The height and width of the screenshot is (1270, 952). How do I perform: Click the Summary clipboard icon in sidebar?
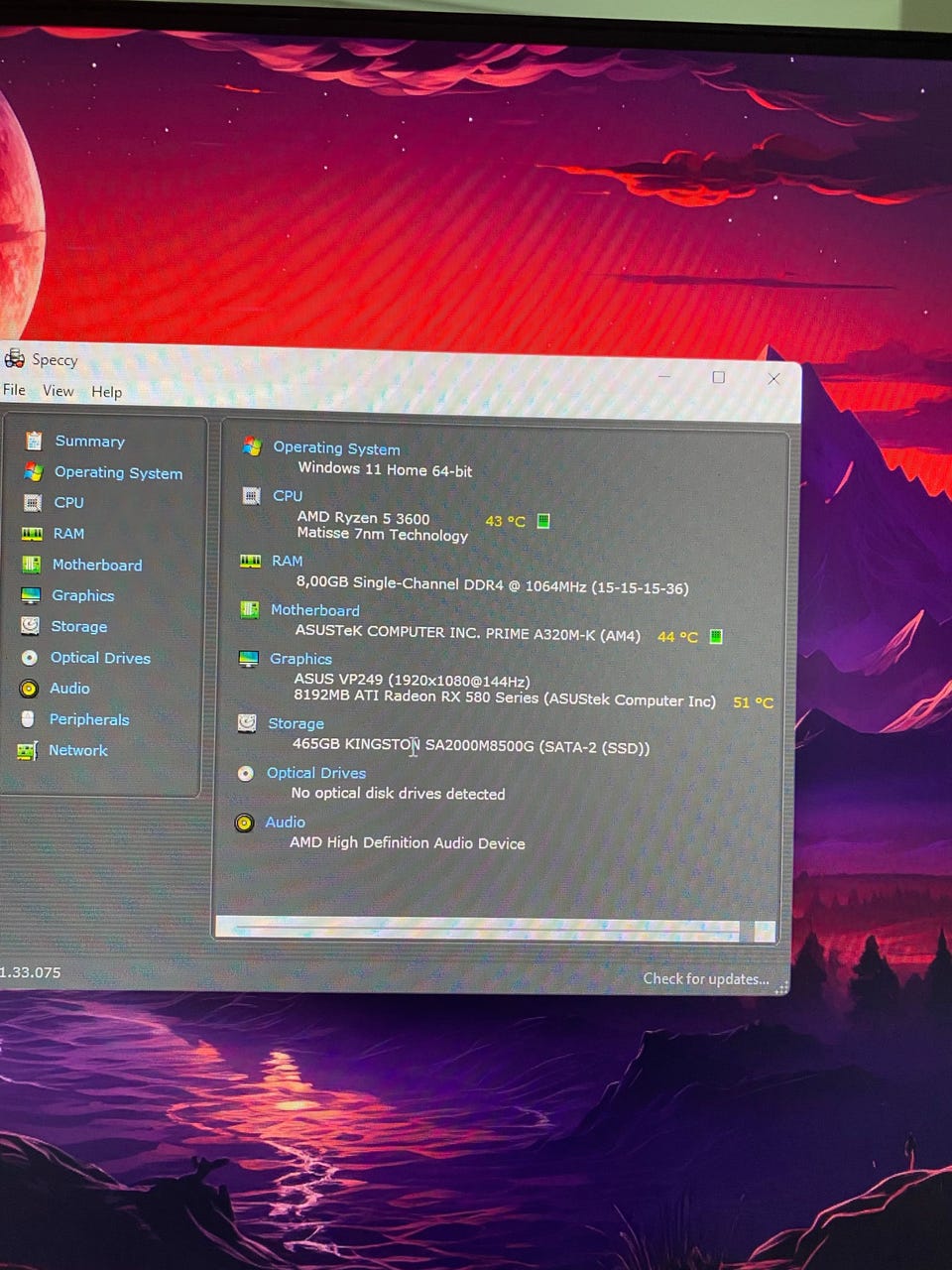click(x=34, y=441)
